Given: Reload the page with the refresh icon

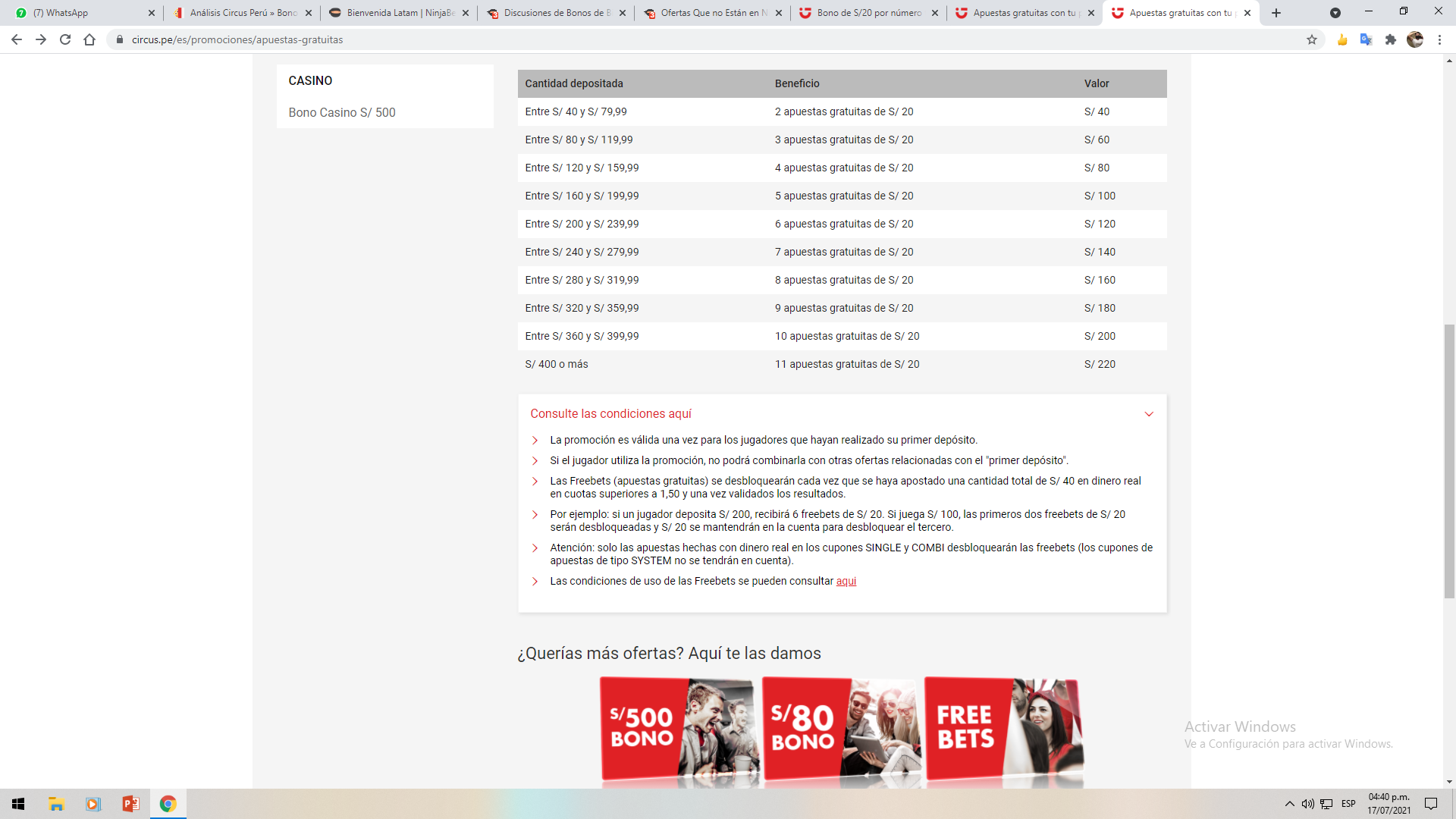Looking at the screenshot, I should click(65, 39).
